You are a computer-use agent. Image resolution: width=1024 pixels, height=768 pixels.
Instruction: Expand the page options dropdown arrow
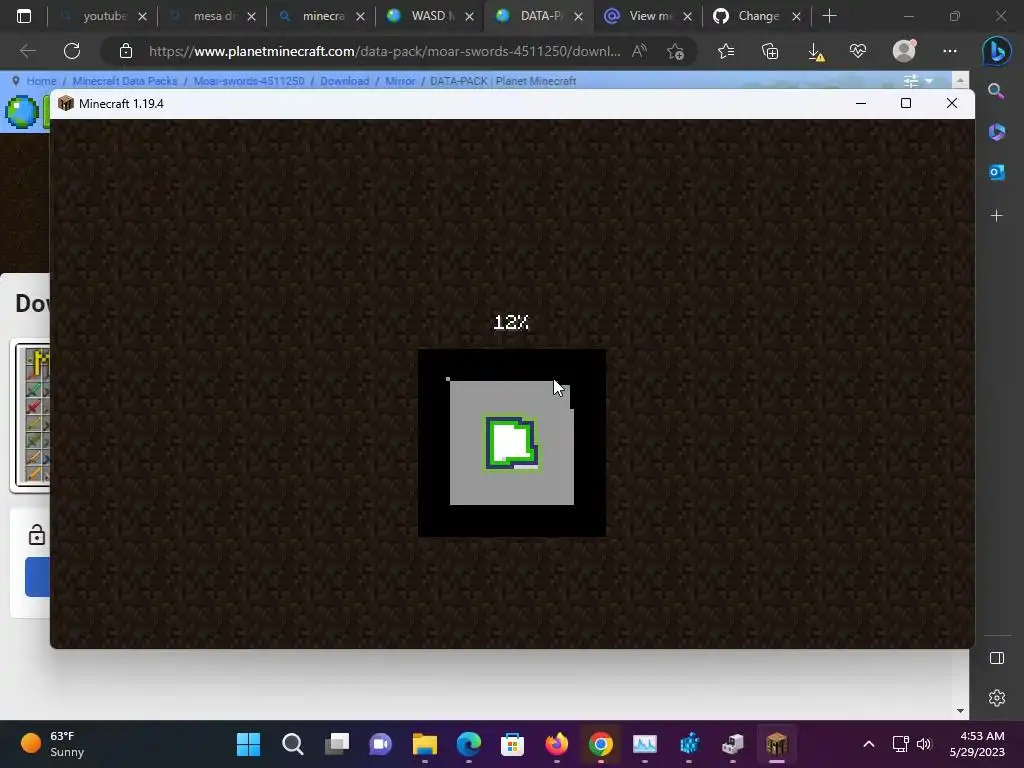pos(929,81)
